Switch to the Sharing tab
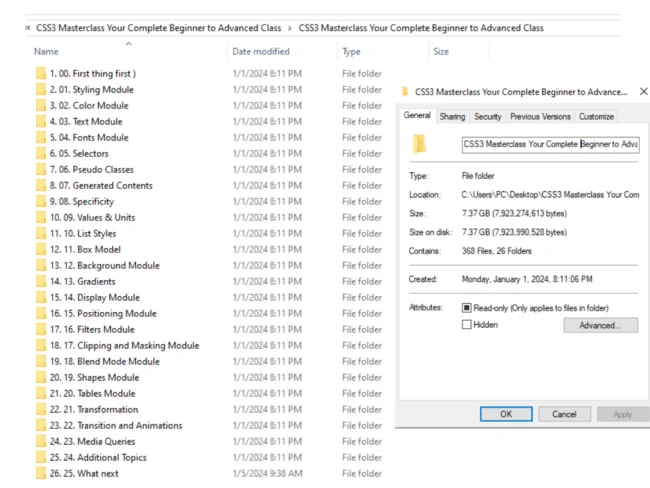 point(452,117)
